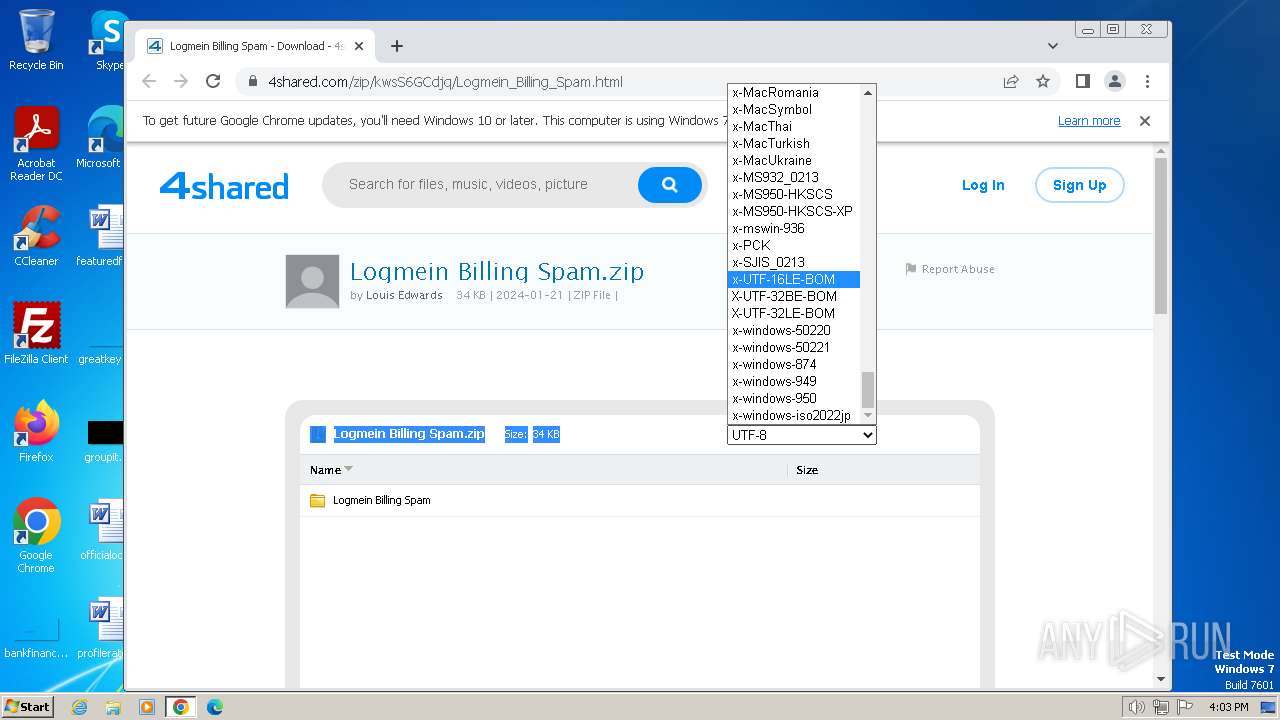Click the blue search magnifier button
Image resolution: width=1280 pixels, height=720 pixels.
[670, 185]
